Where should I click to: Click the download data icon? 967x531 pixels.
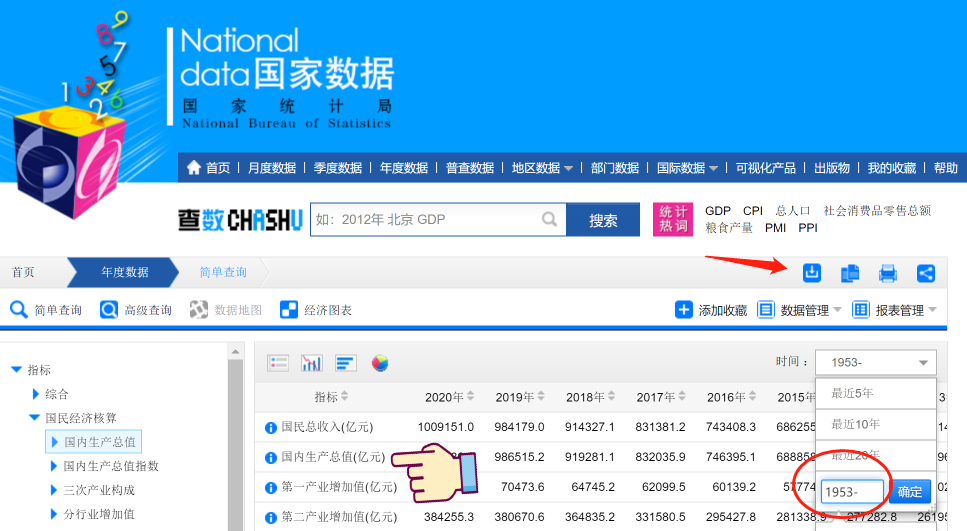point(812,273)
